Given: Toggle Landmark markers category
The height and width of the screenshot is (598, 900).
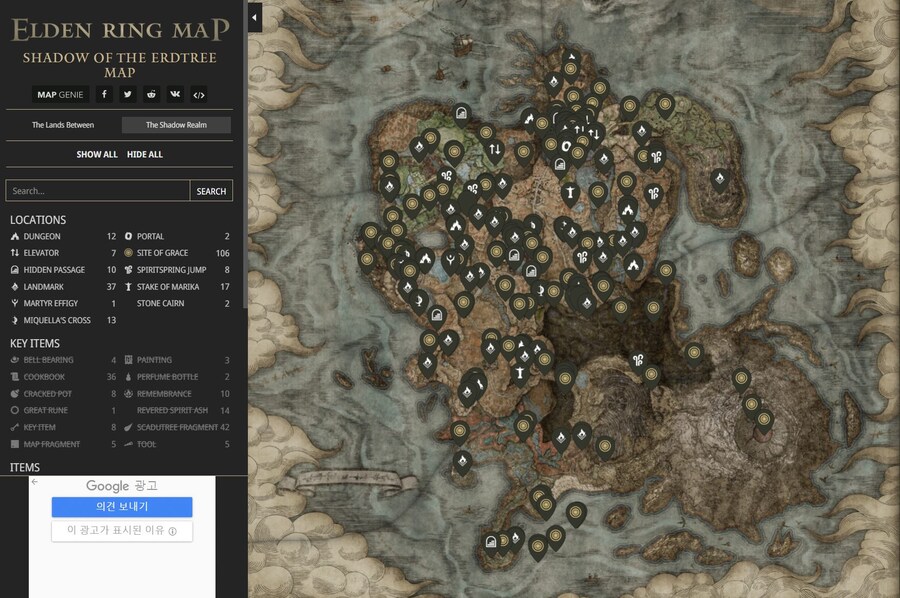Looking at the screenshot, I should (x=63, y=287).
